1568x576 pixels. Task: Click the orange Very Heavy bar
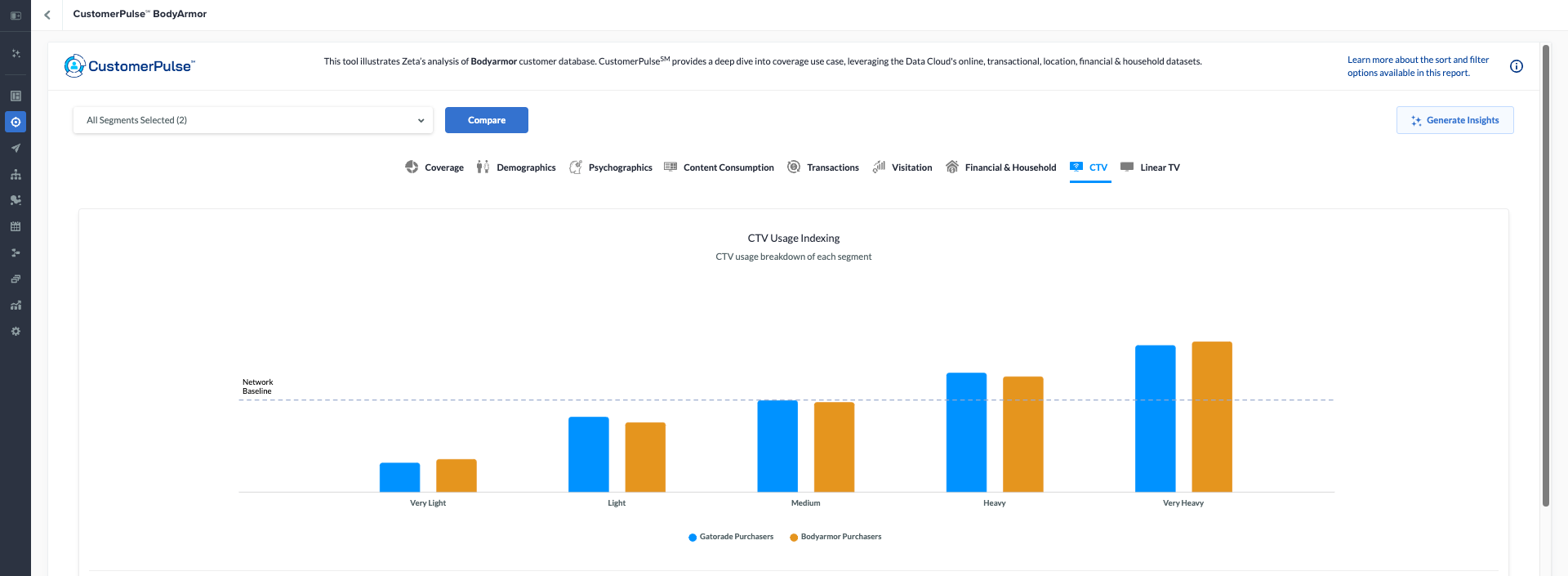coord(1212,417)
